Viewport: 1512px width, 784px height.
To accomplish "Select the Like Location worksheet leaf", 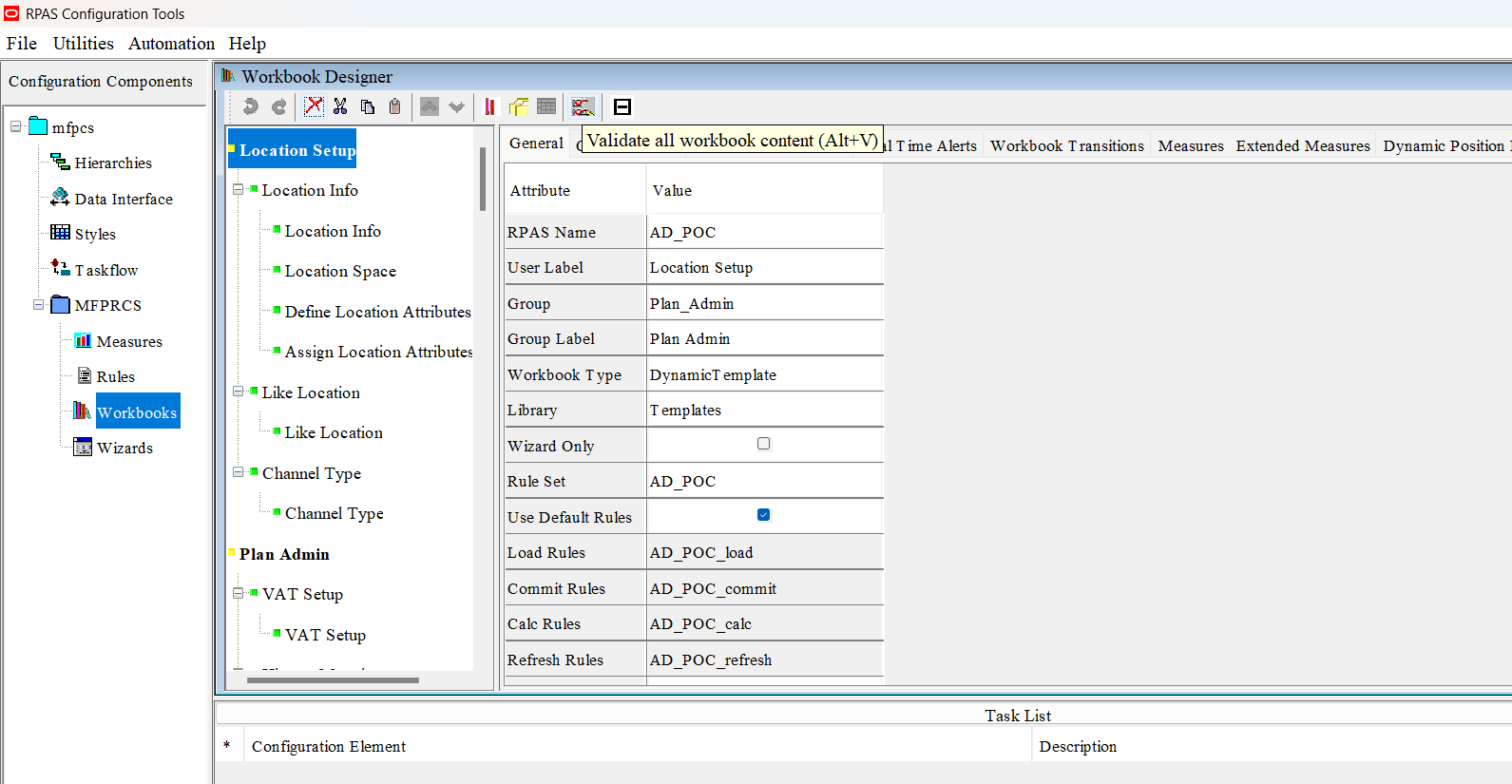I will tap(334, 432).
